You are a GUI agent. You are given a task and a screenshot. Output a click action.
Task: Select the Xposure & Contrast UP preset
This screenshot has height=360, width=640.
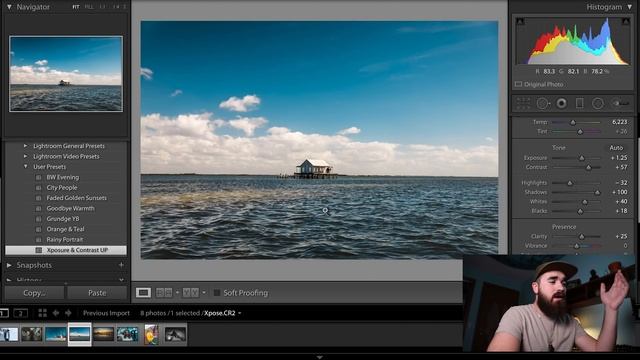pyautogui.click(x=66, y=250)
